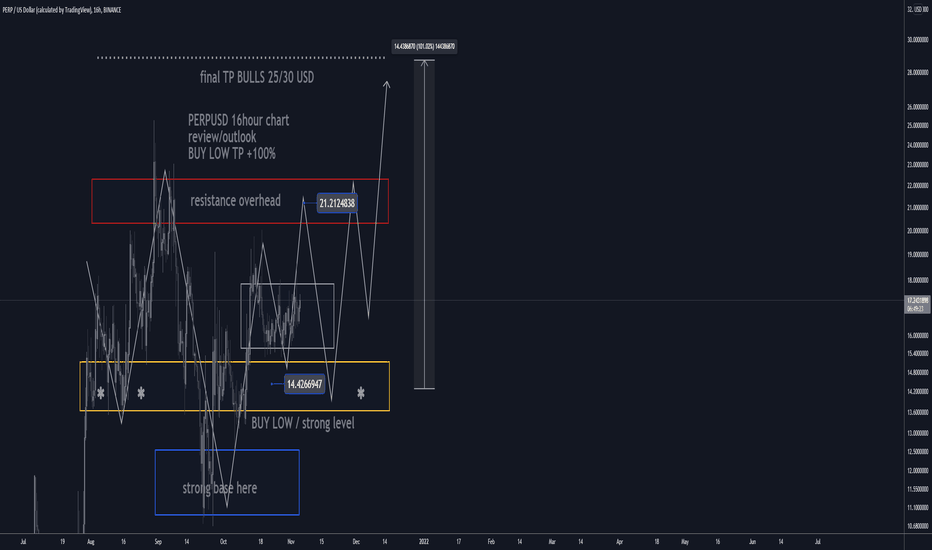Click the Sep label on the time axis
Screen dimensions: 932x550
tap(158, 542)
